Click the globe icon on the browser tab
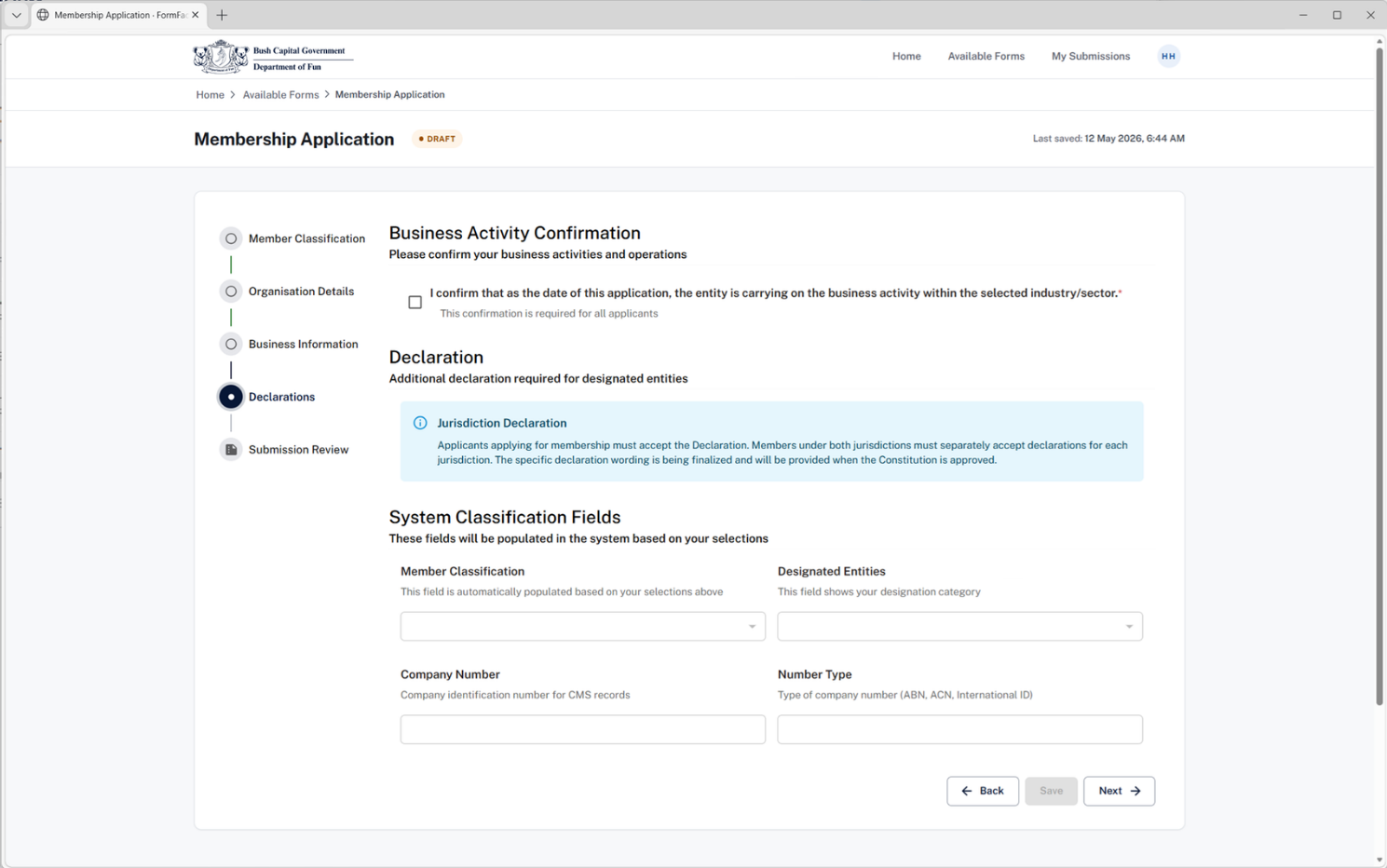The image size is (1387, 868). point(43,15)
